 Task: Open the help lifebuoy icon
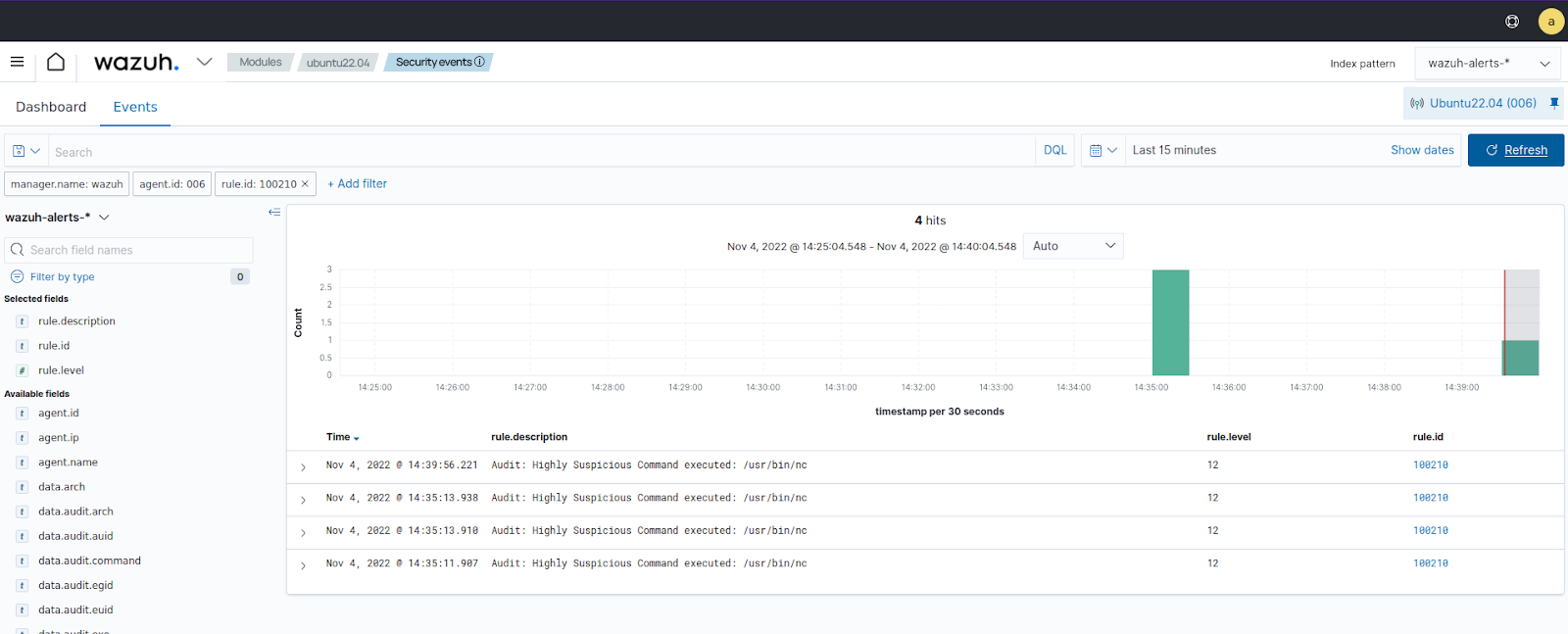click(x=1512, y=22)
